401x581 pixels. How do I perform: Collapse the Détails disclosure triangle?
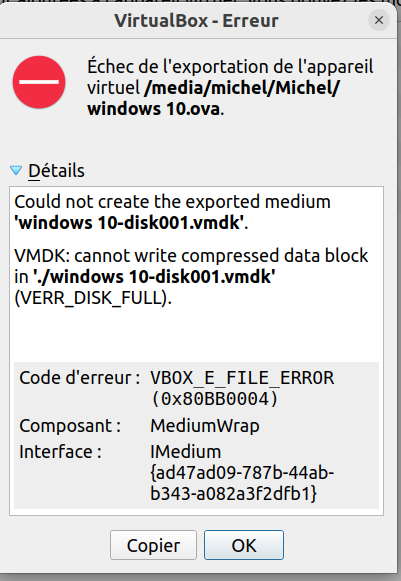16,170
